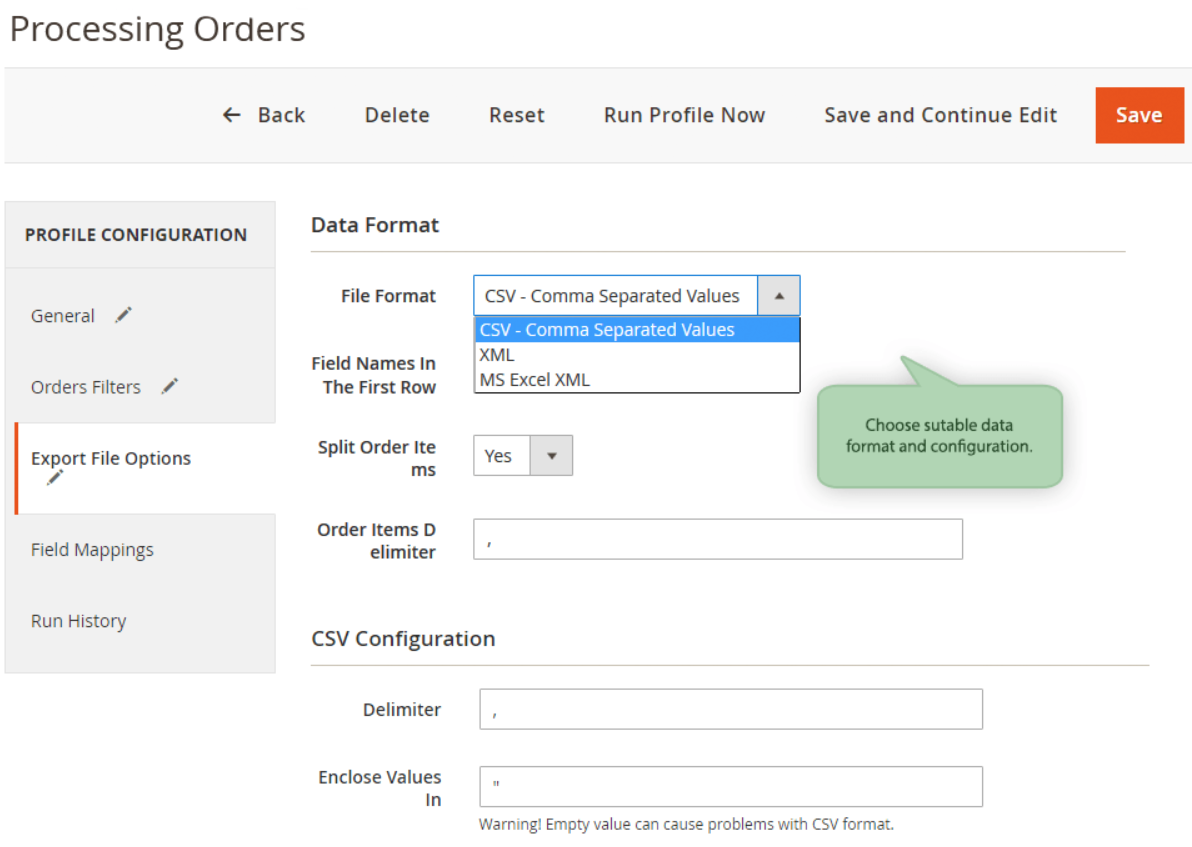The image size is (1192, 847).
Task: Click the Enclose Values In input
Action: pyautogui.click(x=730, y=787)
